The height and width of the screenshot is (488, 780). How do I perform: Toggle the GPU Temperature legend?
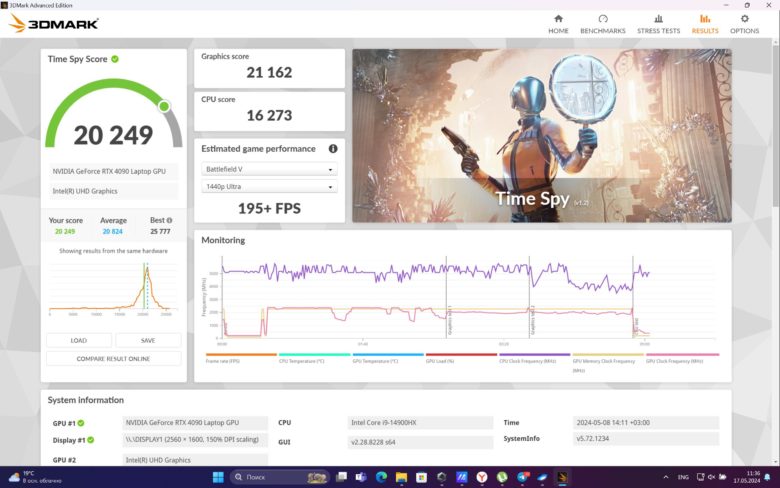[388, 358]
